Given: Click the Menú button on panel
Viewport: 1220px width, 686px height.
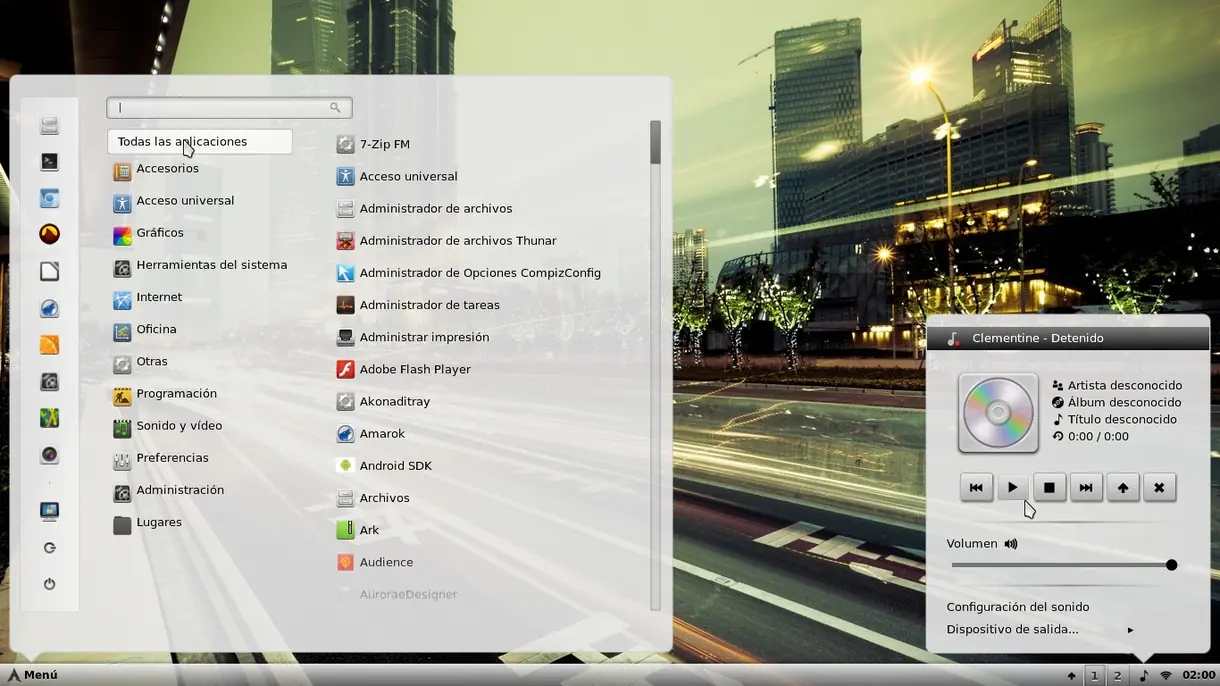Looking at the screenshot, I should [33, 675].
